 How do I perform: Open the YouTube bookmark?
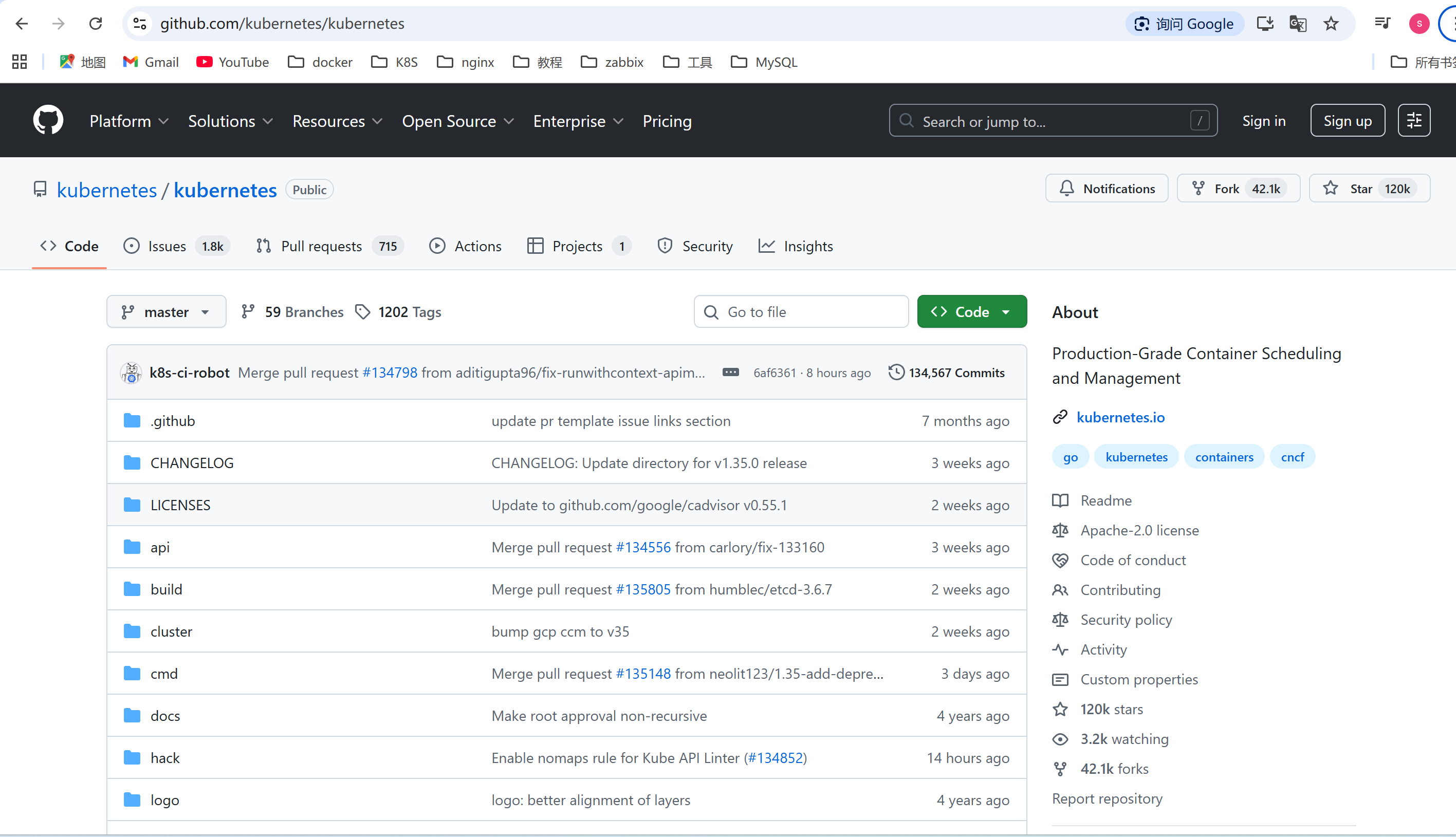coord(232,62)
